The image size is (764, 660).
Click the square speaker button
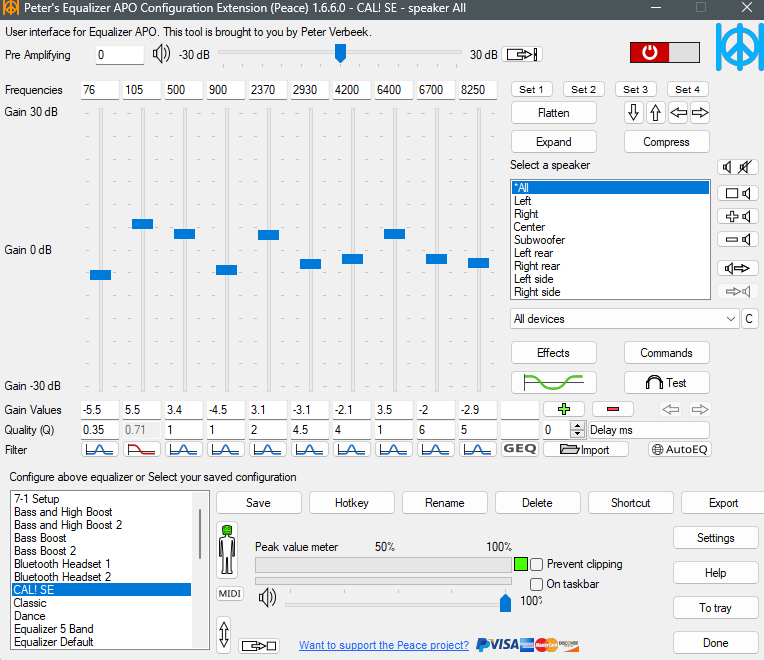(x=737, y=193)
